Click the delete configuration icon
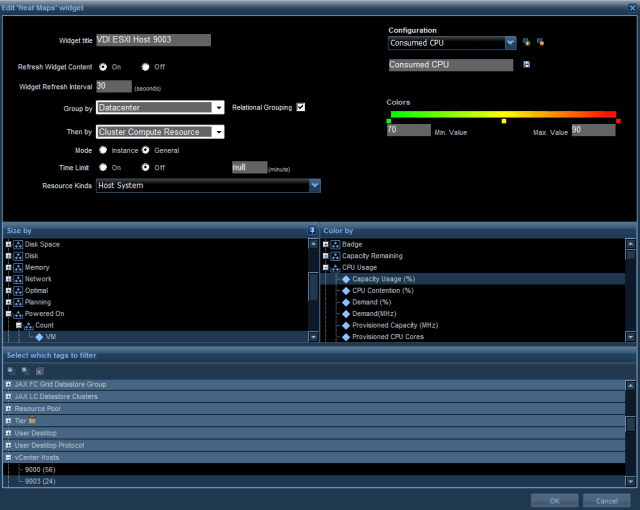 click(540, 43)
